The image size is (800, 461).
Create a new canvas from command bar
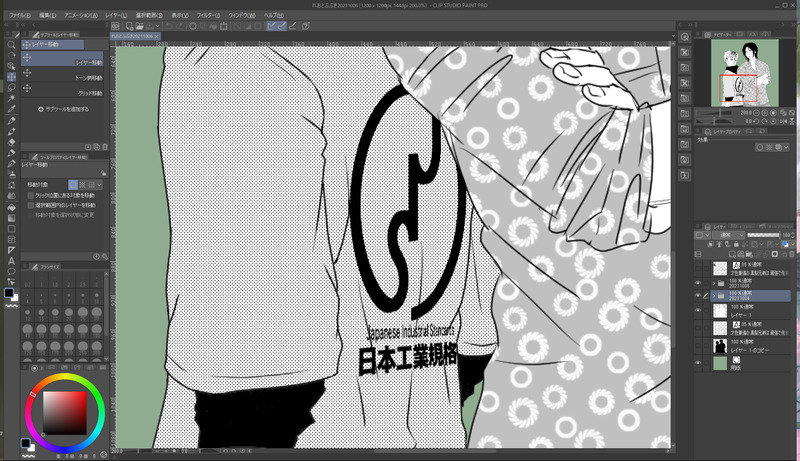point(129,26)
